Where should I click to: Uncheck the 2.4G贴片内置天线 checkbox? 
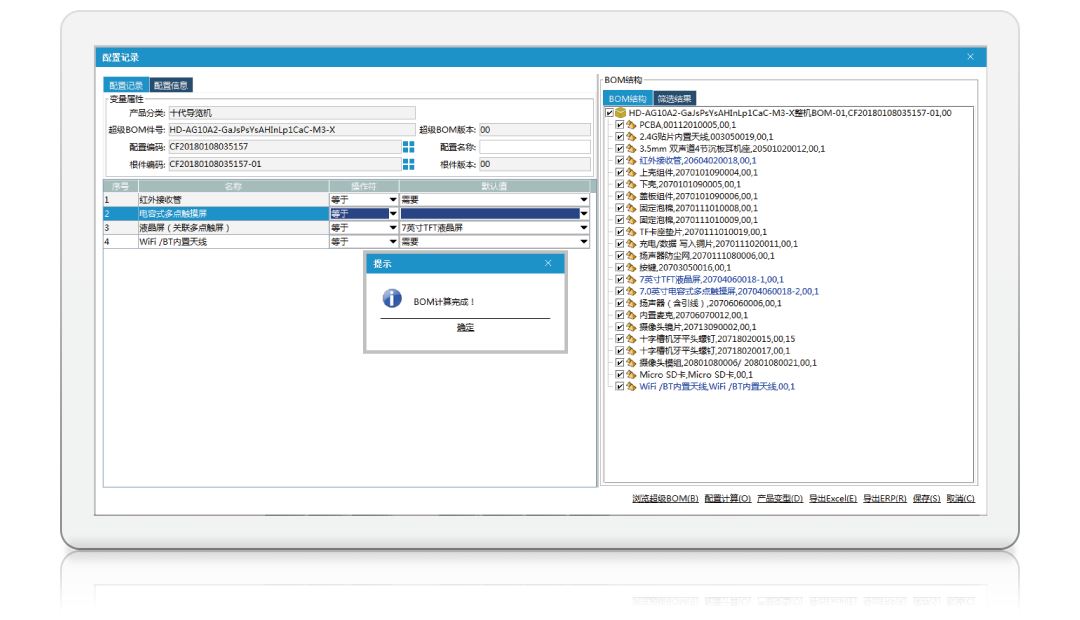(620, 137)
